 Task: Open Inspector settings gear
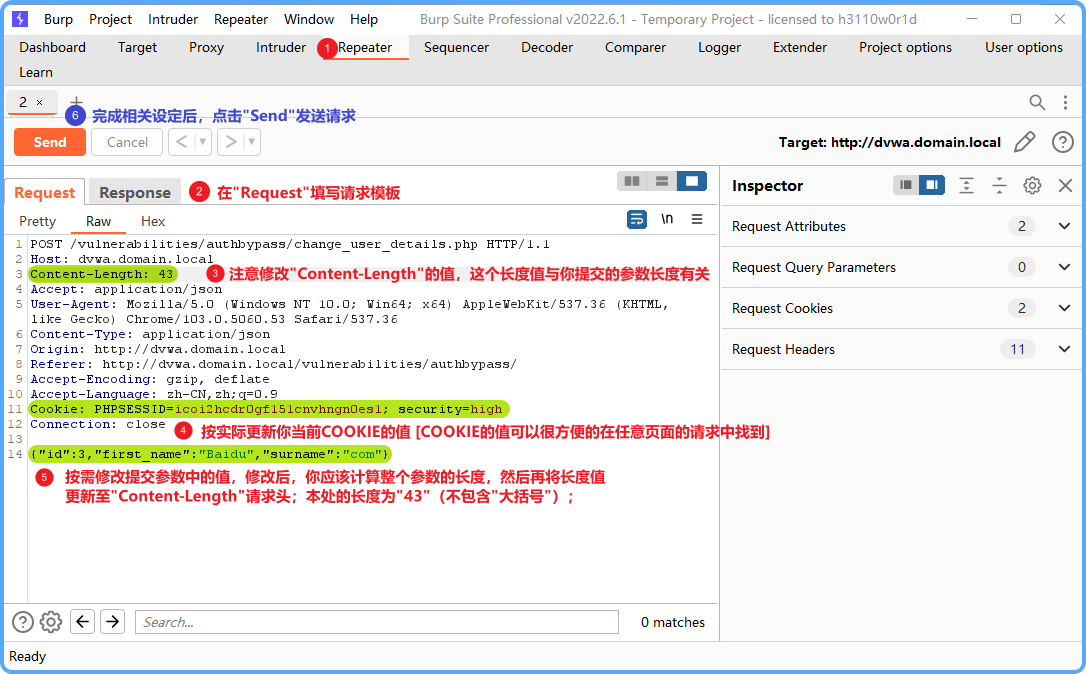pyautogui.click(x=1032, y=186)
